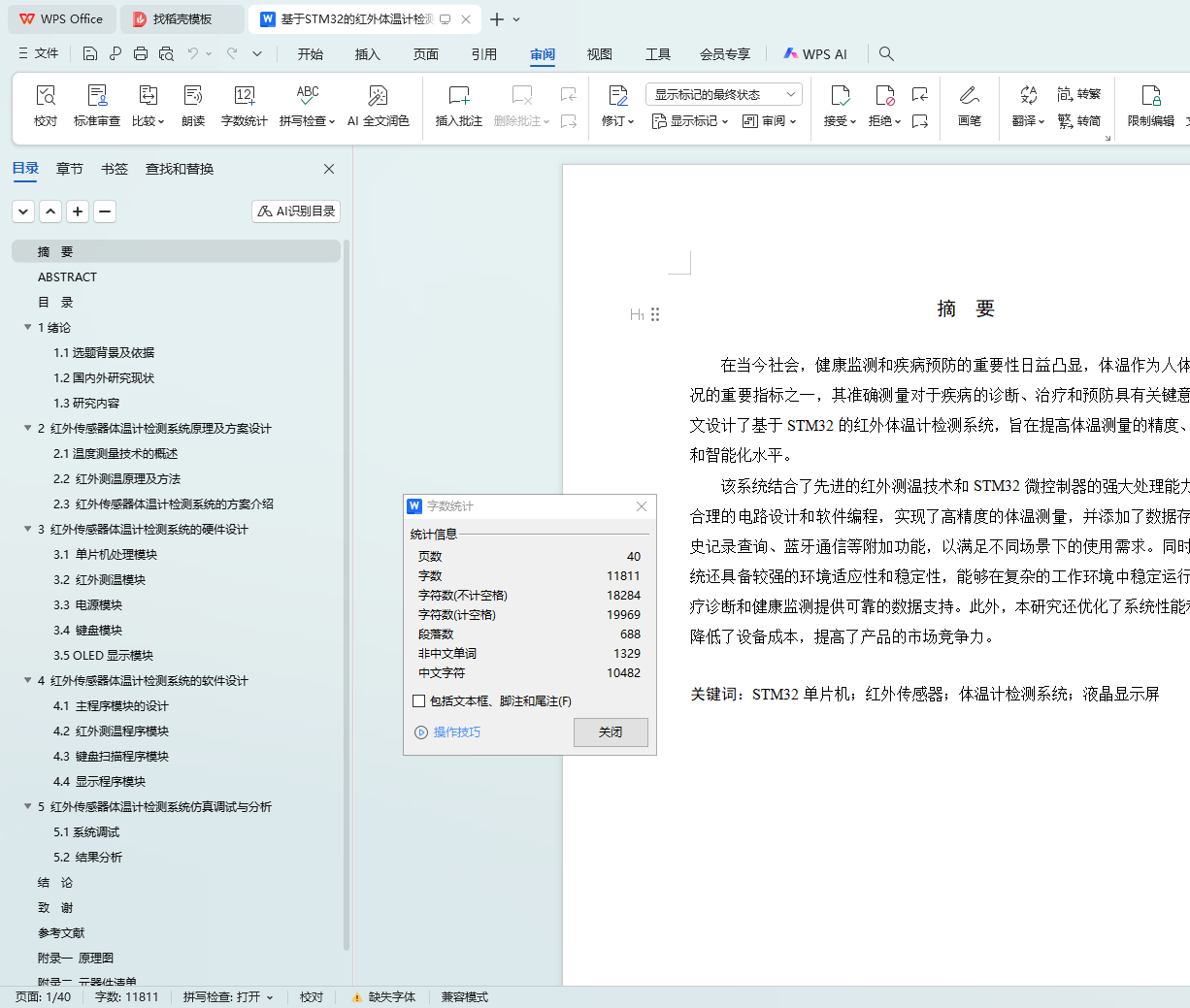Open the 会员专享 tab

pyautogui.click(x=725, y=54)
